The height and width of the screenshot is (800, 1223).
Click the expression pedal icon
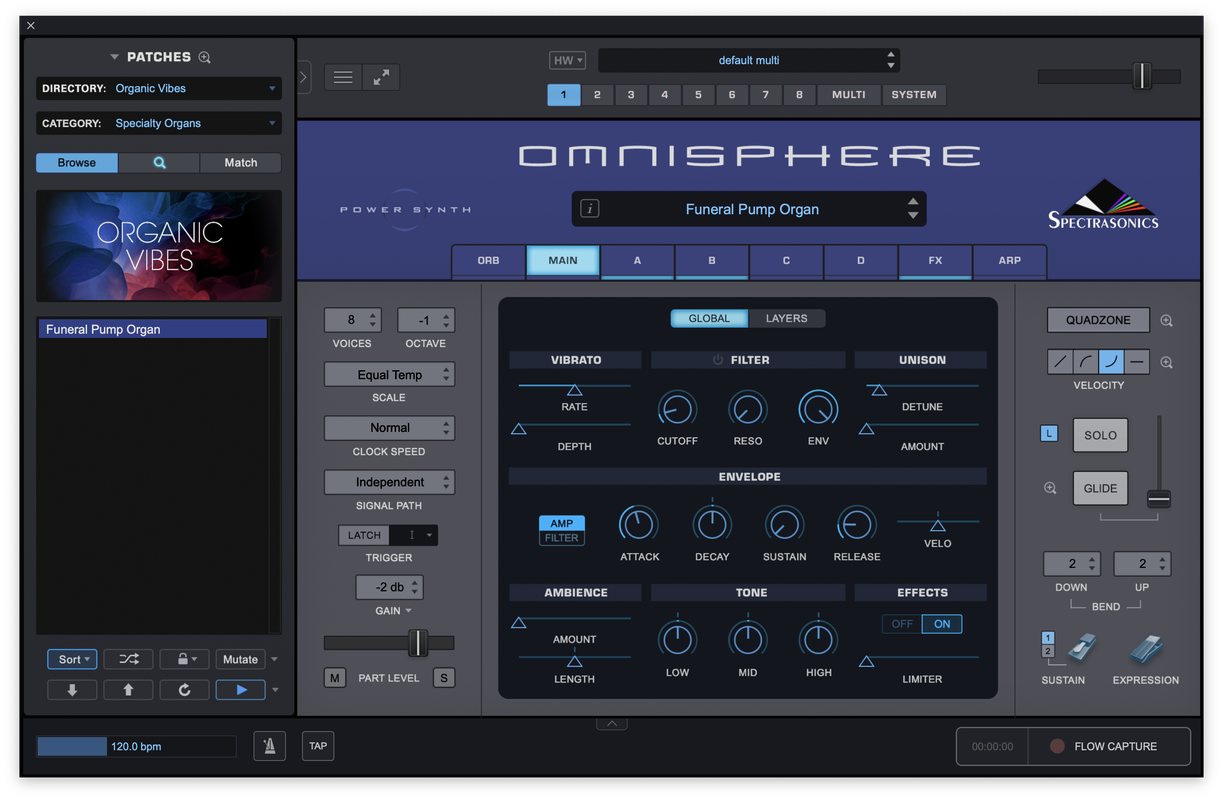coord(1147,650)
